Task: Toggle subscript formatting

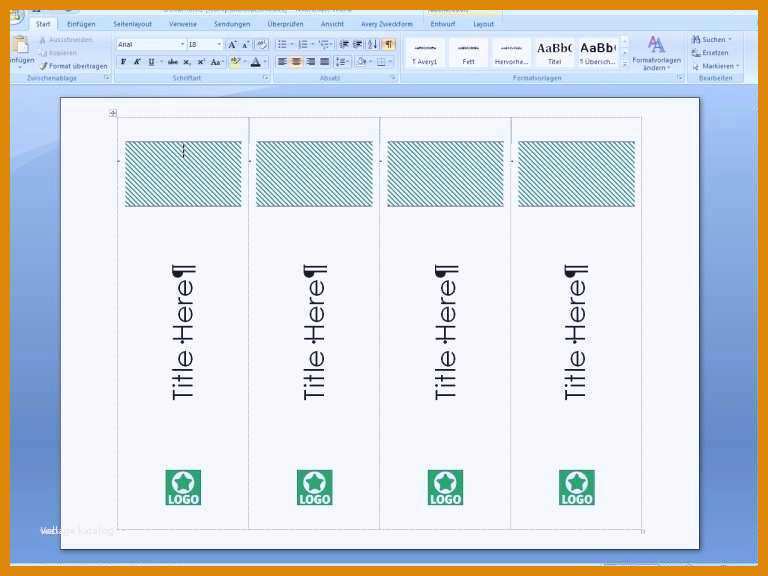Action: click(187, 62)
